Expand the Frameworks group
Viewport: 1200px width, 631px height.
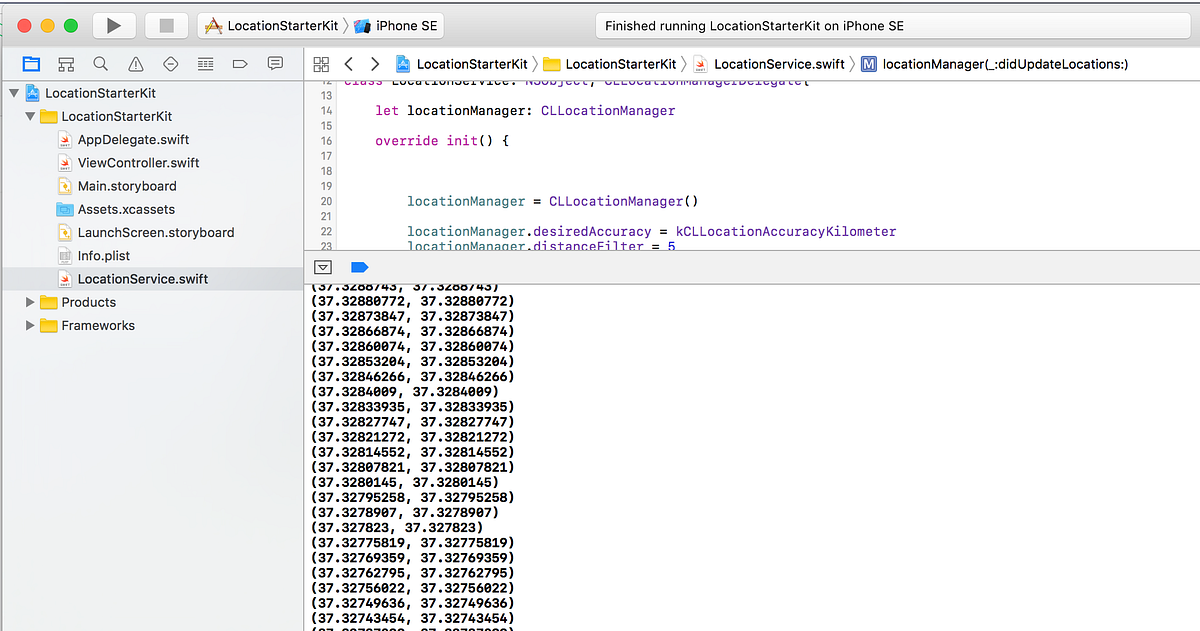click(28, 325)
